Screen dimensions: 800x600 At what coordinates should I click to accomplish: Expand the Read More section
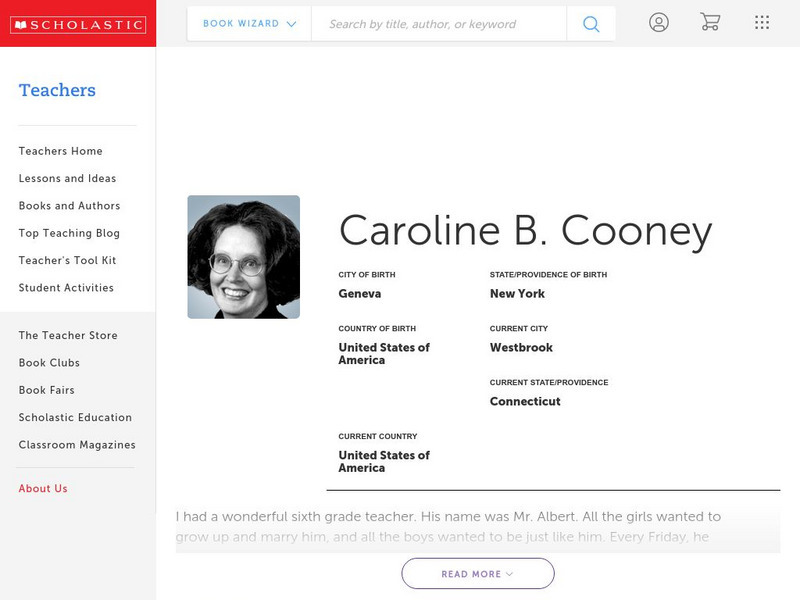[477, 573]
